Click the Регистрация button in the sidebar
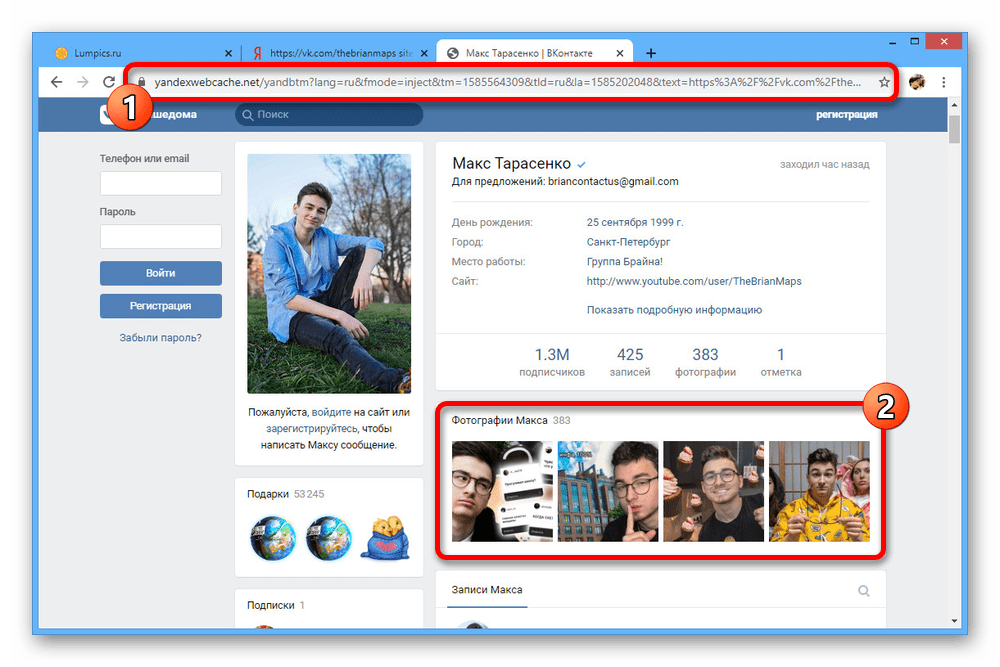Screen dimensions: 1000x667 pos(161,306)
